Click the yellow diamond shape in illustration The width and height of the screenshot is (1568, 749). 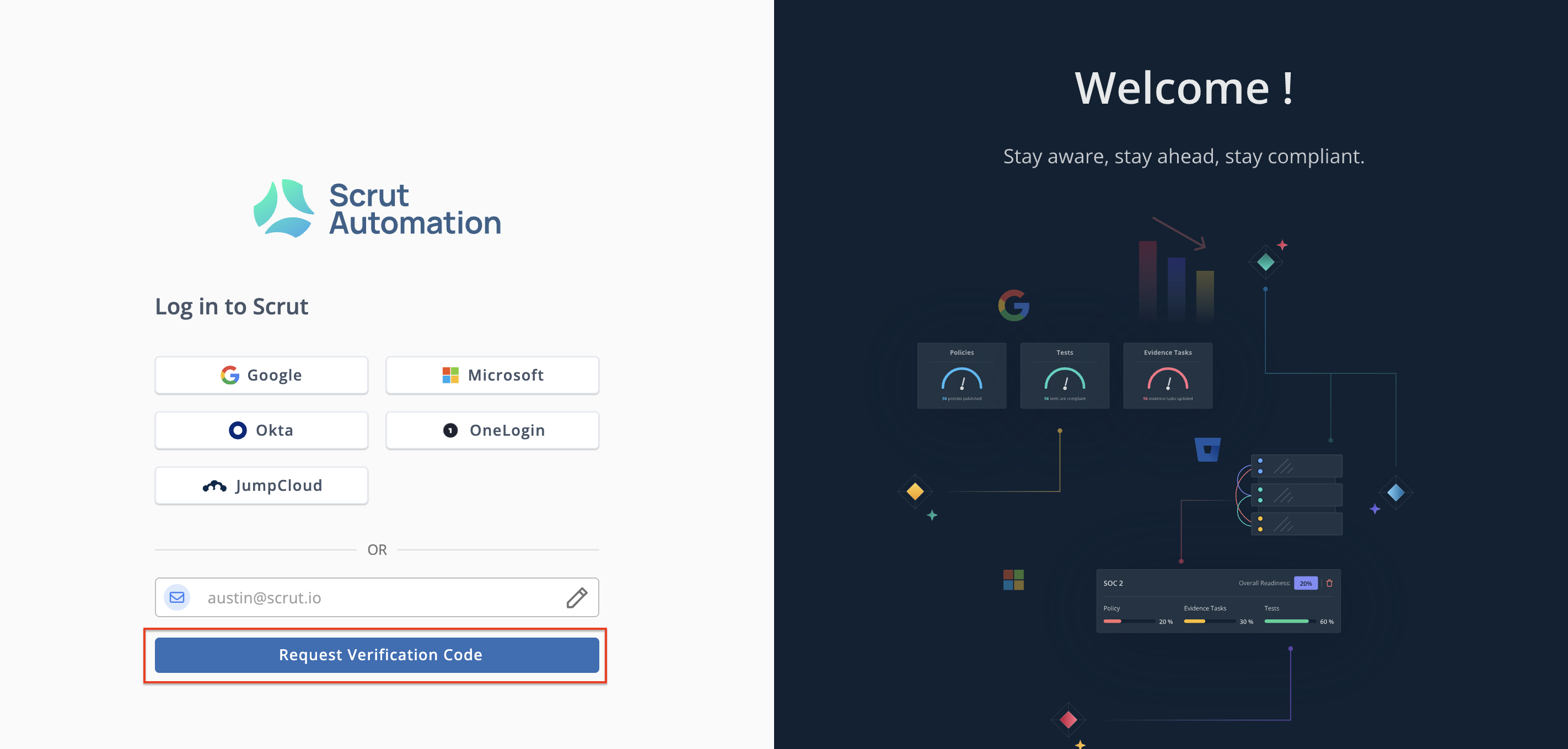point(915,491)
